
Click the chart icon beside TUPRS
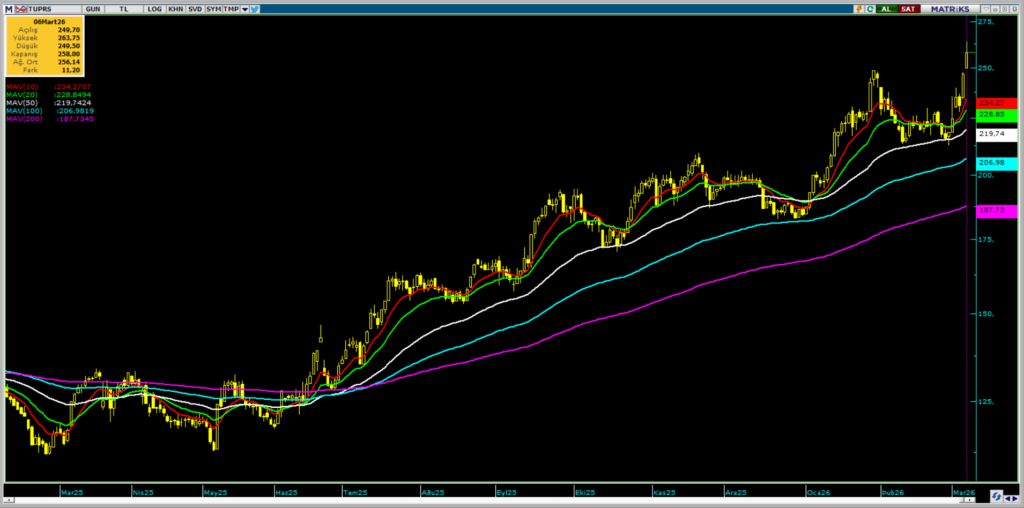coord(23,8)
